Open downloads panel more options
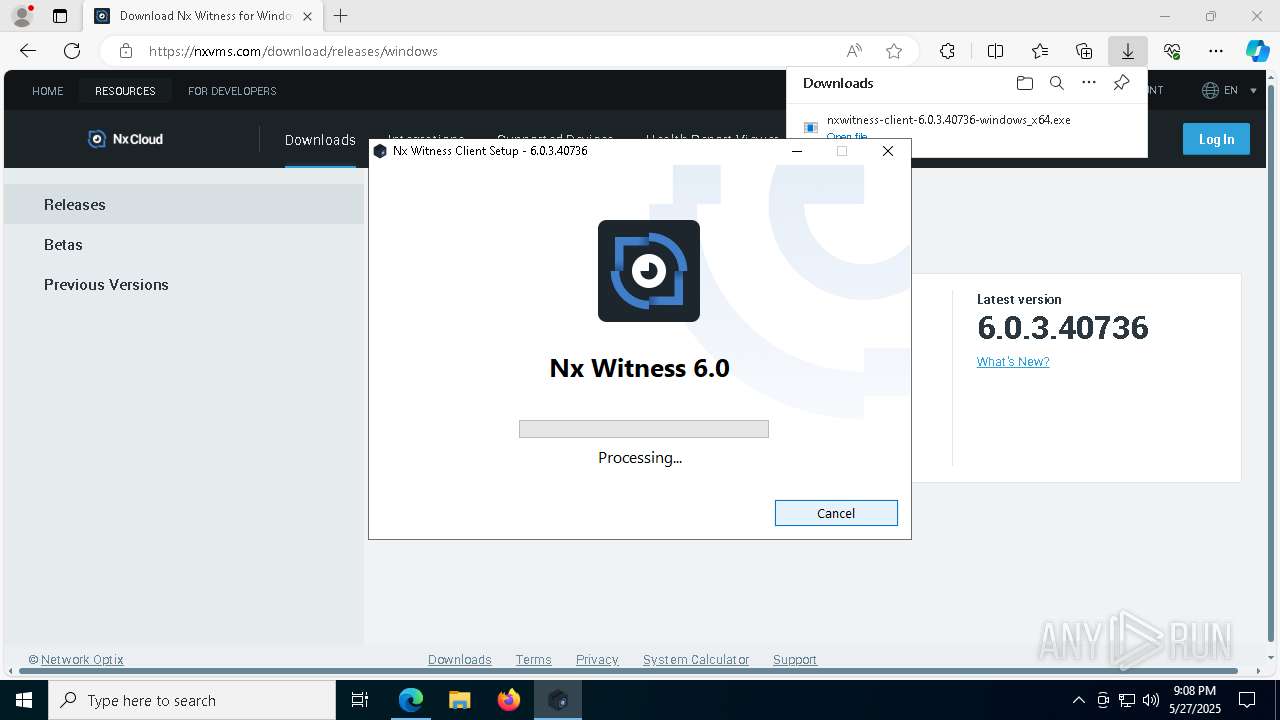Image resolution: width=1280 pixels, height=720 pixels. point(1089,83)
